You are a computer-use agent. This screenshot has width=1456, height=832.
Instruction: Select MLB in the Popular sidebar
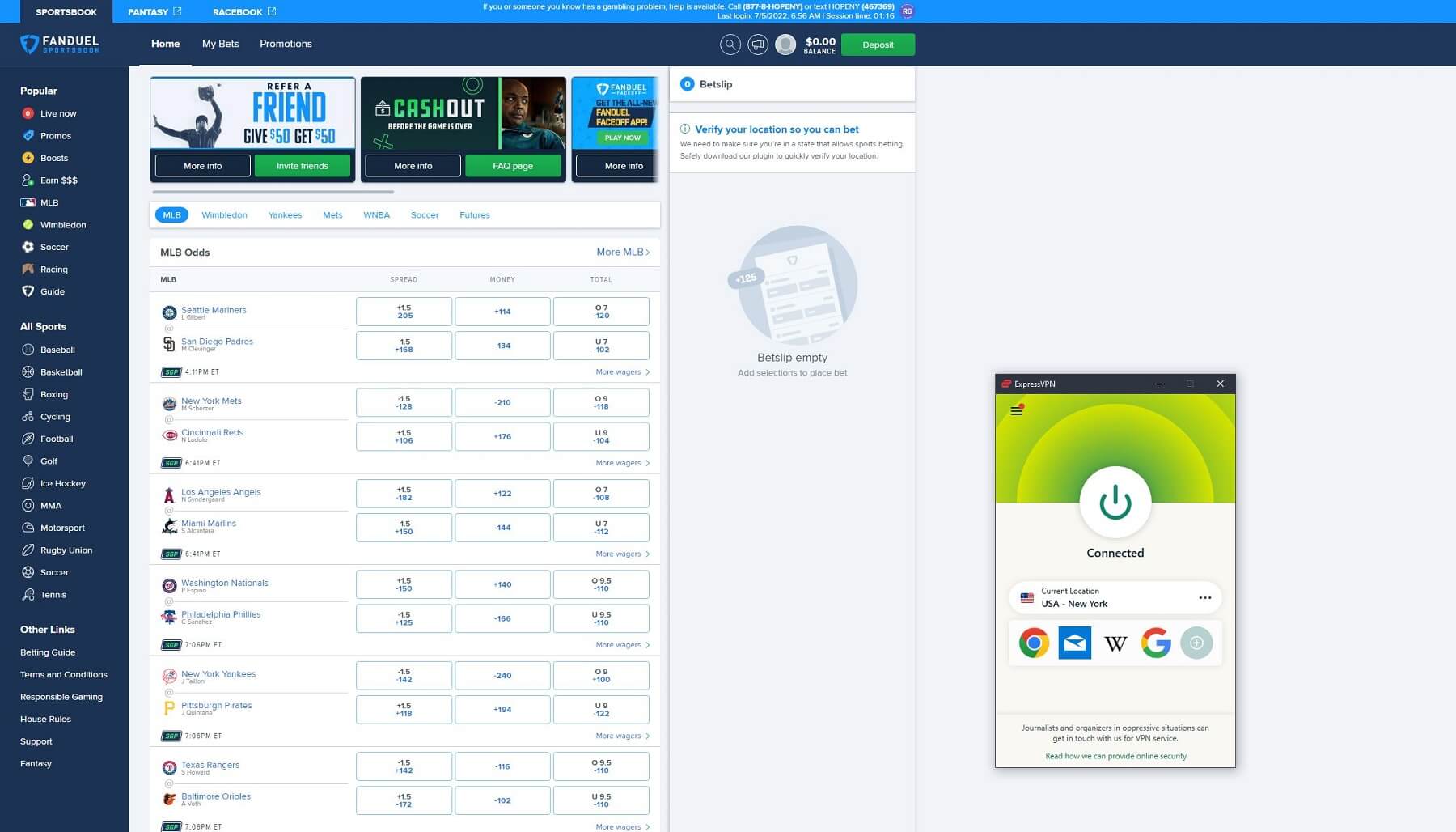pyautogui.click(x=40, y=202)
